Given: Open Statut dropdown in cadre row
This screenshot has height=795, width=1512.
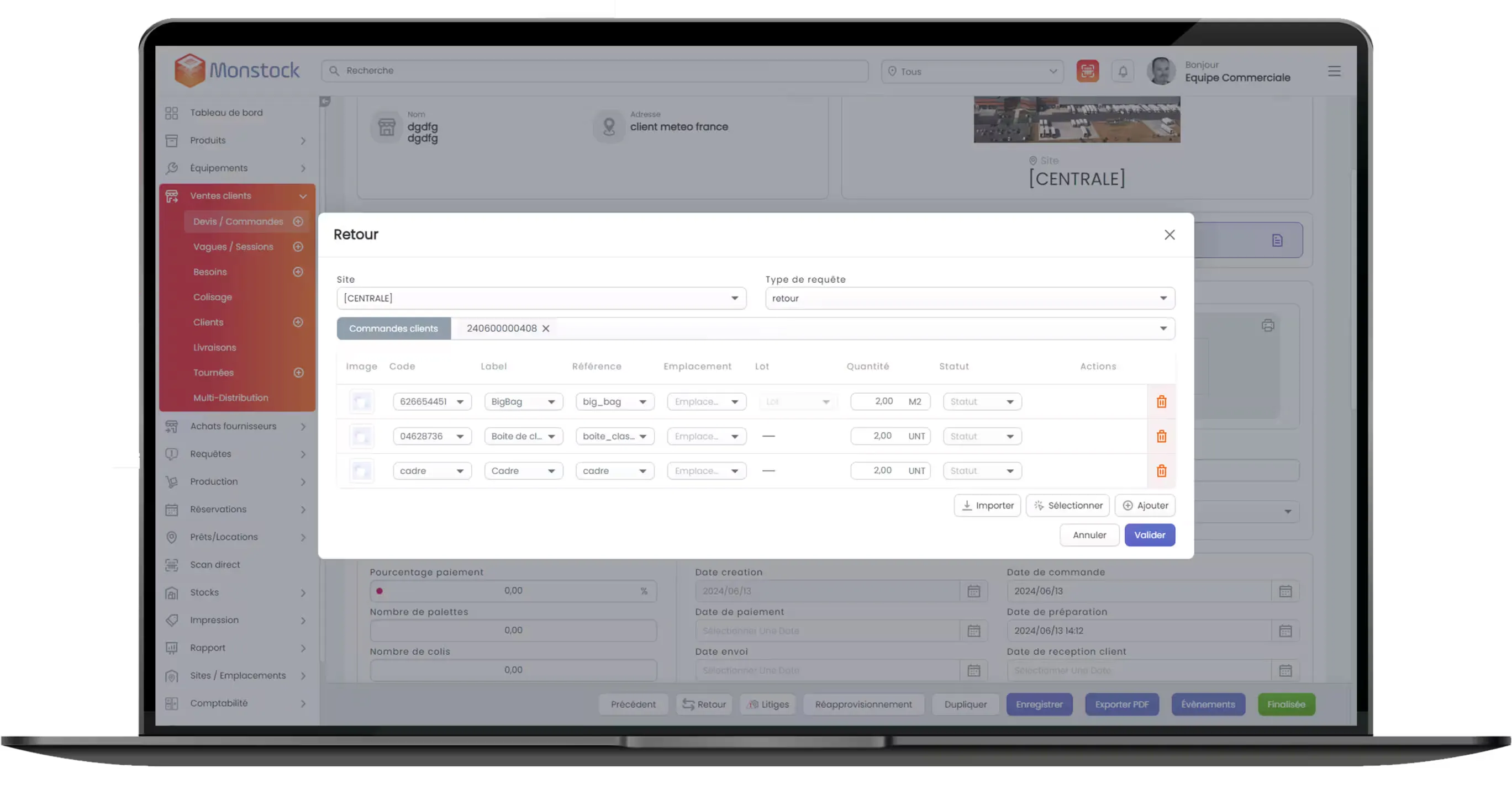Looking at the screenshot, I should point(982,471).
